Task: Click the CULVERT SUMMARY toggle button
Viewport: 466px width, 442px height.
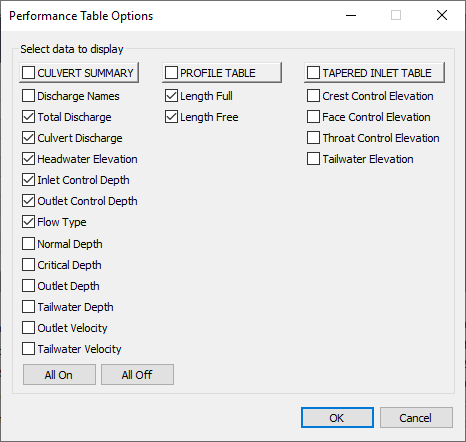Action: (79, 72)
